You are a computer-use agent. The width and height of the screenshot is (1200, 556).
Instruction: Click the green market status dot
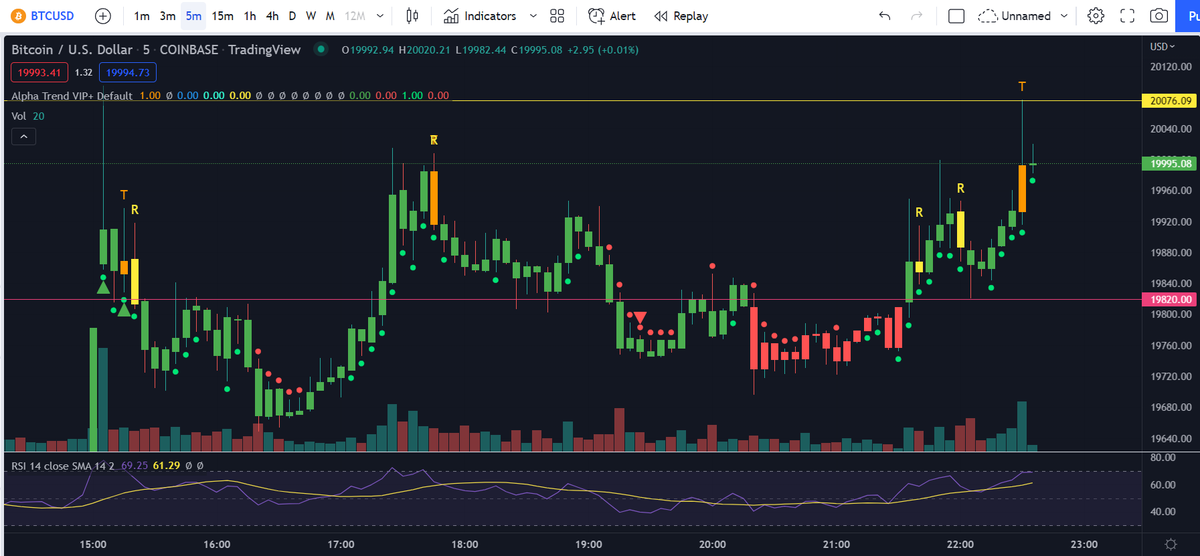(x=320, y=49)
